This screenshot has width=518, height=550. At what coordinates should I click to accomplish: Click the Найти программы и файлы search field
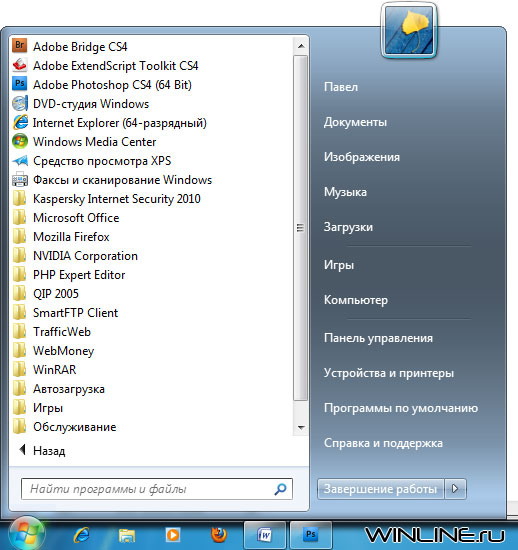tap(156, 489)
